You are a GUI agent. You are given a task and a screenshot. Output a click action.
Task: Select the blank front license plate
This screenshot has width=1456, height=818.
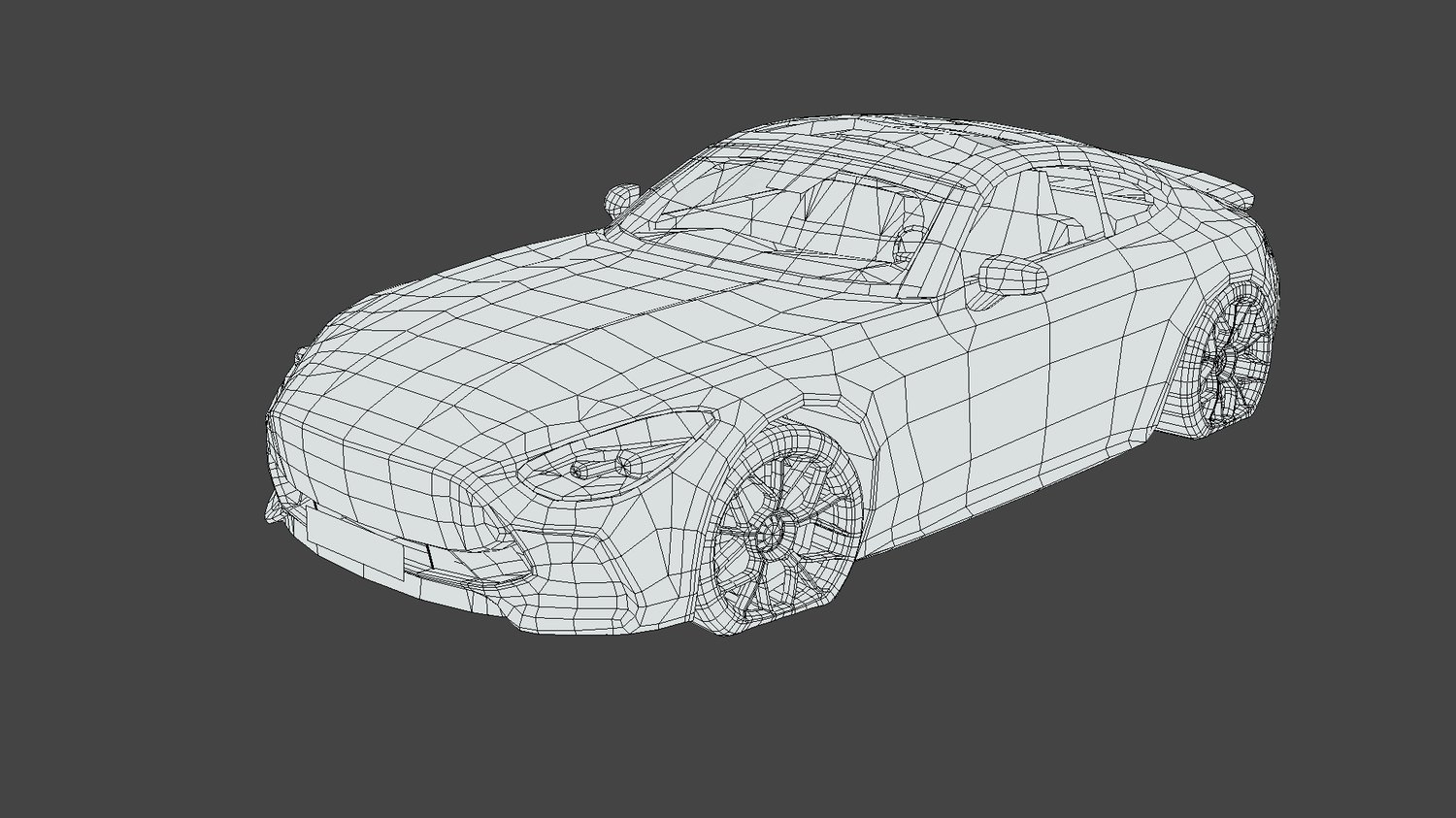[x=353, y=545]
